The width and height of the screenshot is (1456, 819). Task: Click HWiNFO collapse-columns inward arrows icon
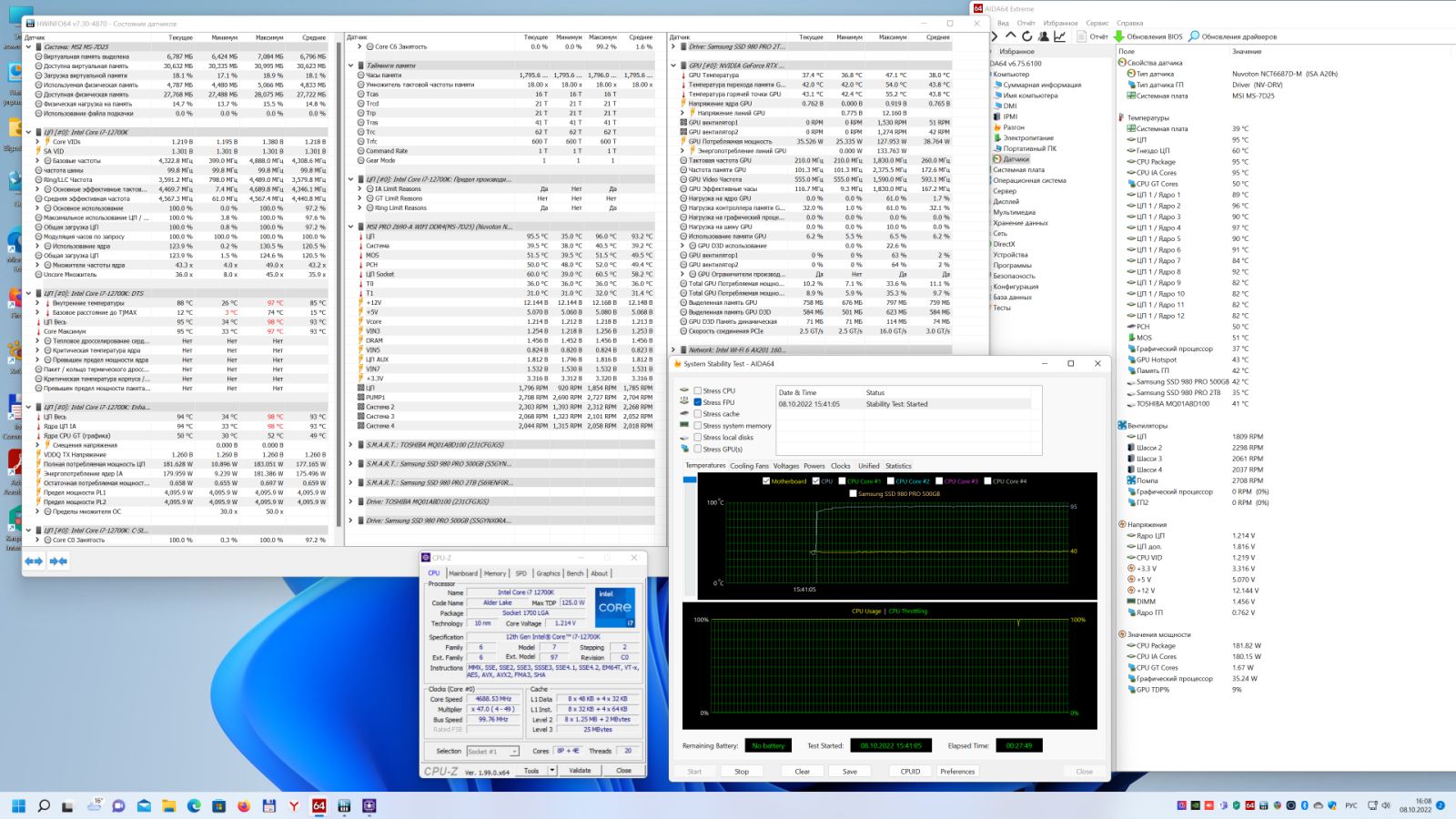point(58,561)
